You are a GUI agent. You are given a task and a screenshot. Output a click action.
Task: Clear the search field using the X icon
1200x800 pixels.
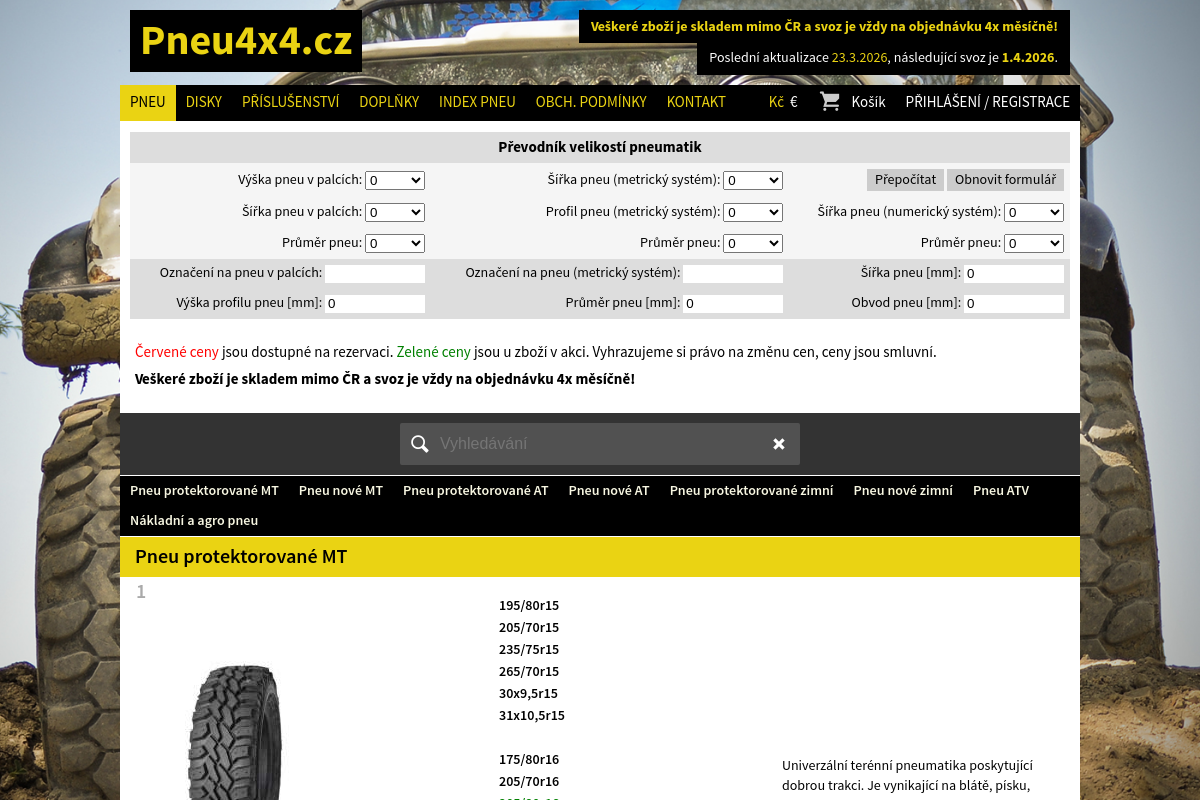tap(779, 443)
